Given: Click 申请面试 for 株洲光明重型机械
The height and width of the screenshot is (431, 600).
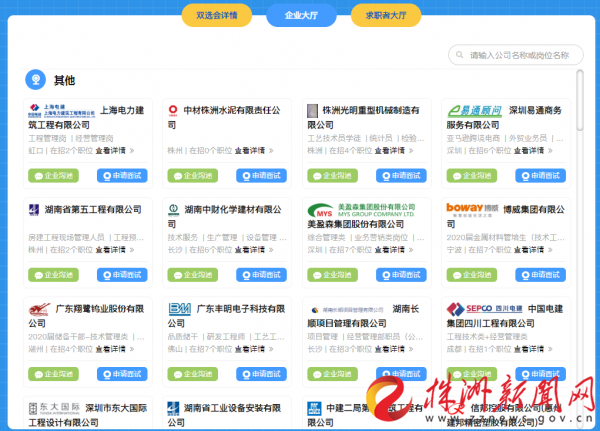Looking at the screenshot, I should [x=401, y=176].
